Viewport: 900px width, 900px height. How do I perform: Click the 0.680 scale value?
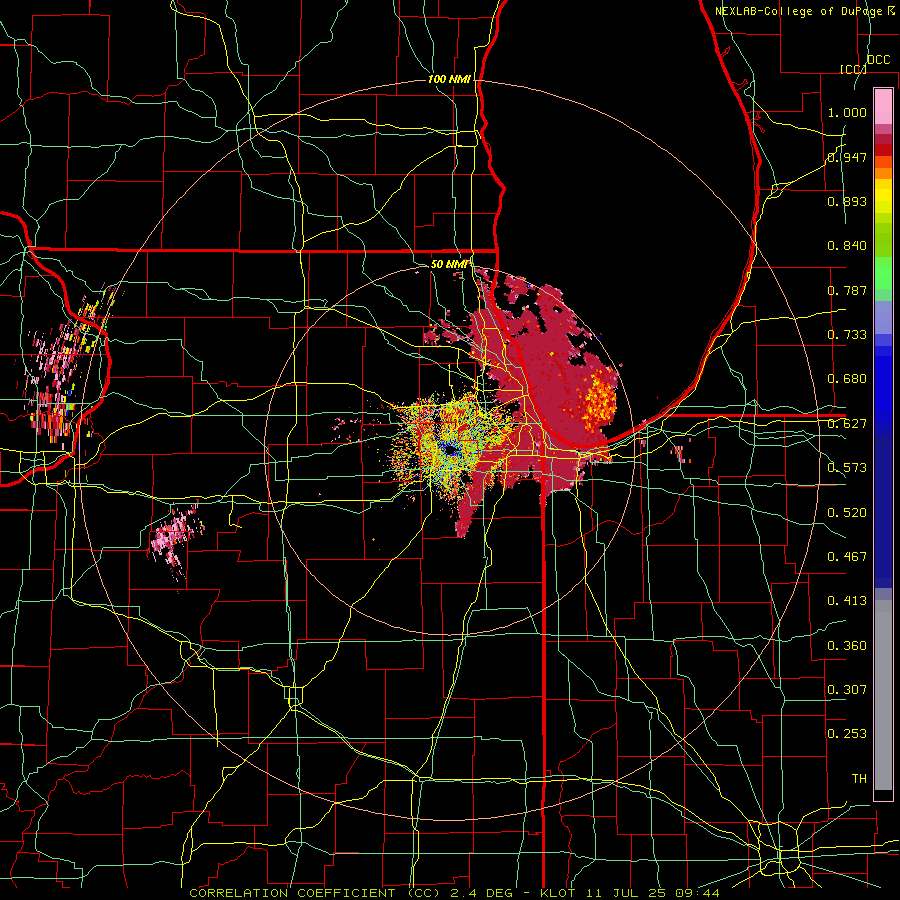click(847, 379)
